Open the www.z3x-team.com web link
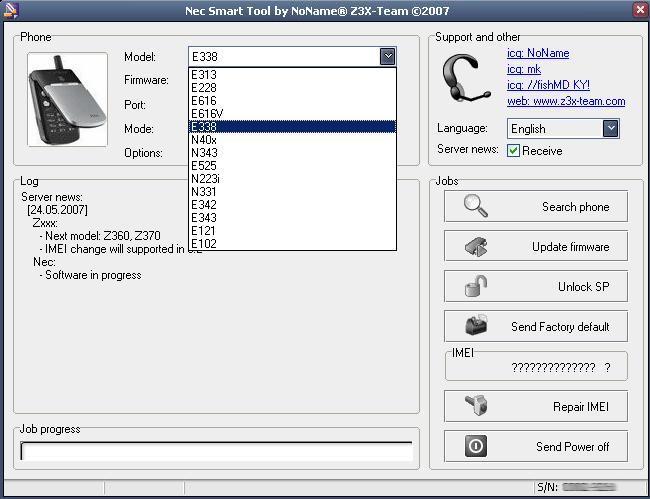The width and height of the screenshot is (650, 499). 566,101
